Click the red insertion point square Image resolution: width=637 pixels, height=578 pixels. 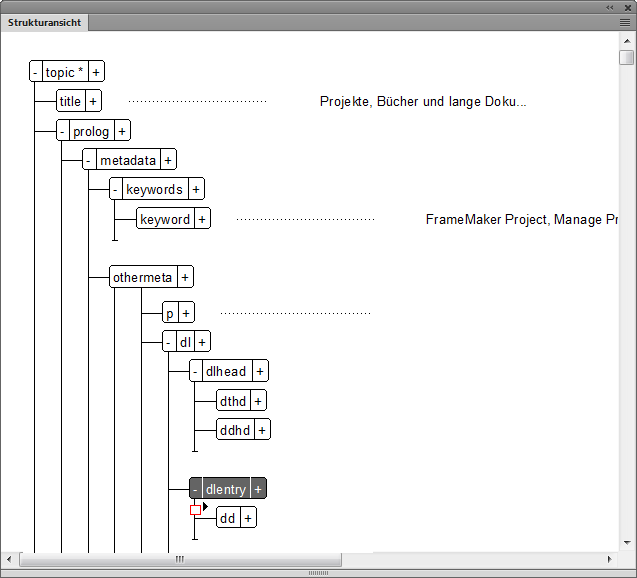[195, 510]
